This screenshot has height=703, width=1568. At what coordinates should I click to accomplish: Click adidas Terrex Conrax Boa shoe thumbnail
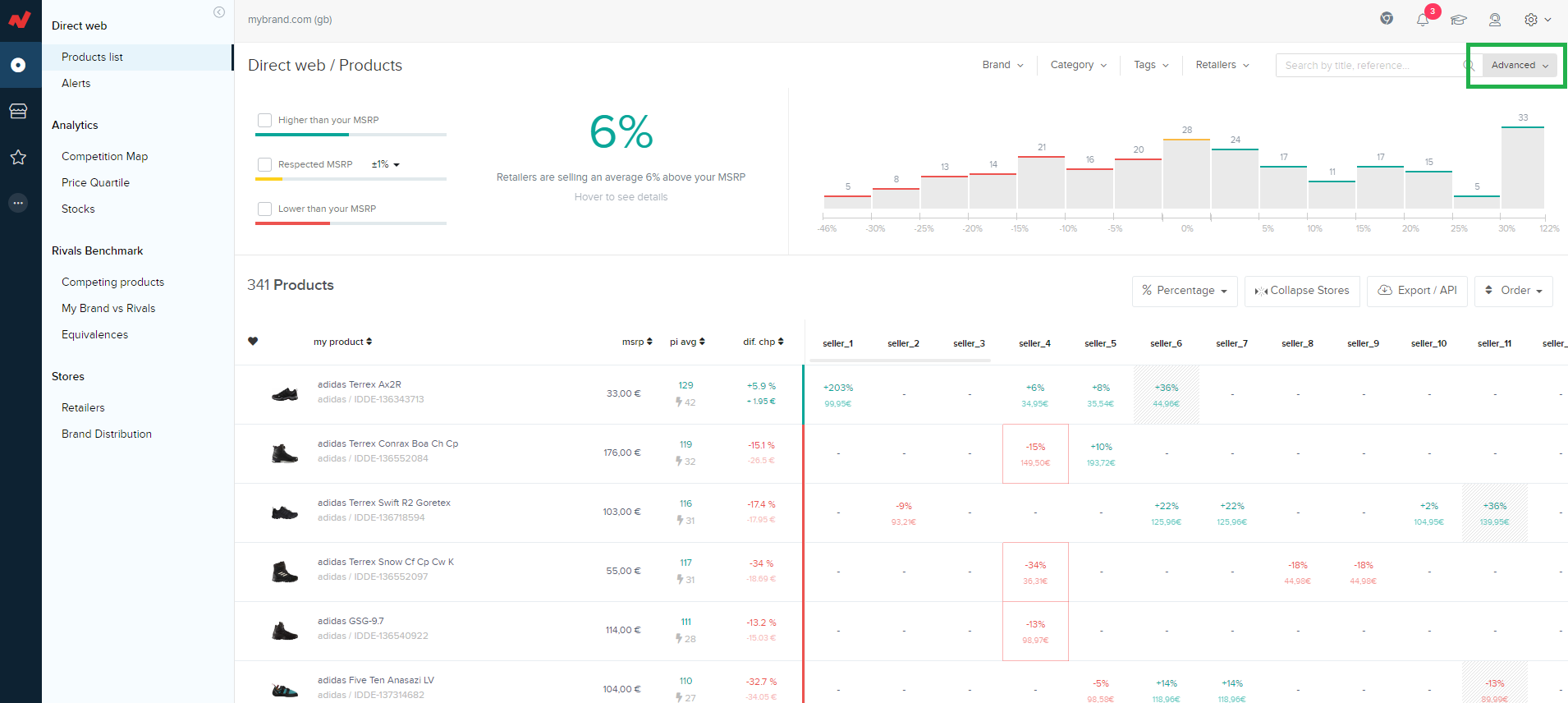(x=285, y=453)
